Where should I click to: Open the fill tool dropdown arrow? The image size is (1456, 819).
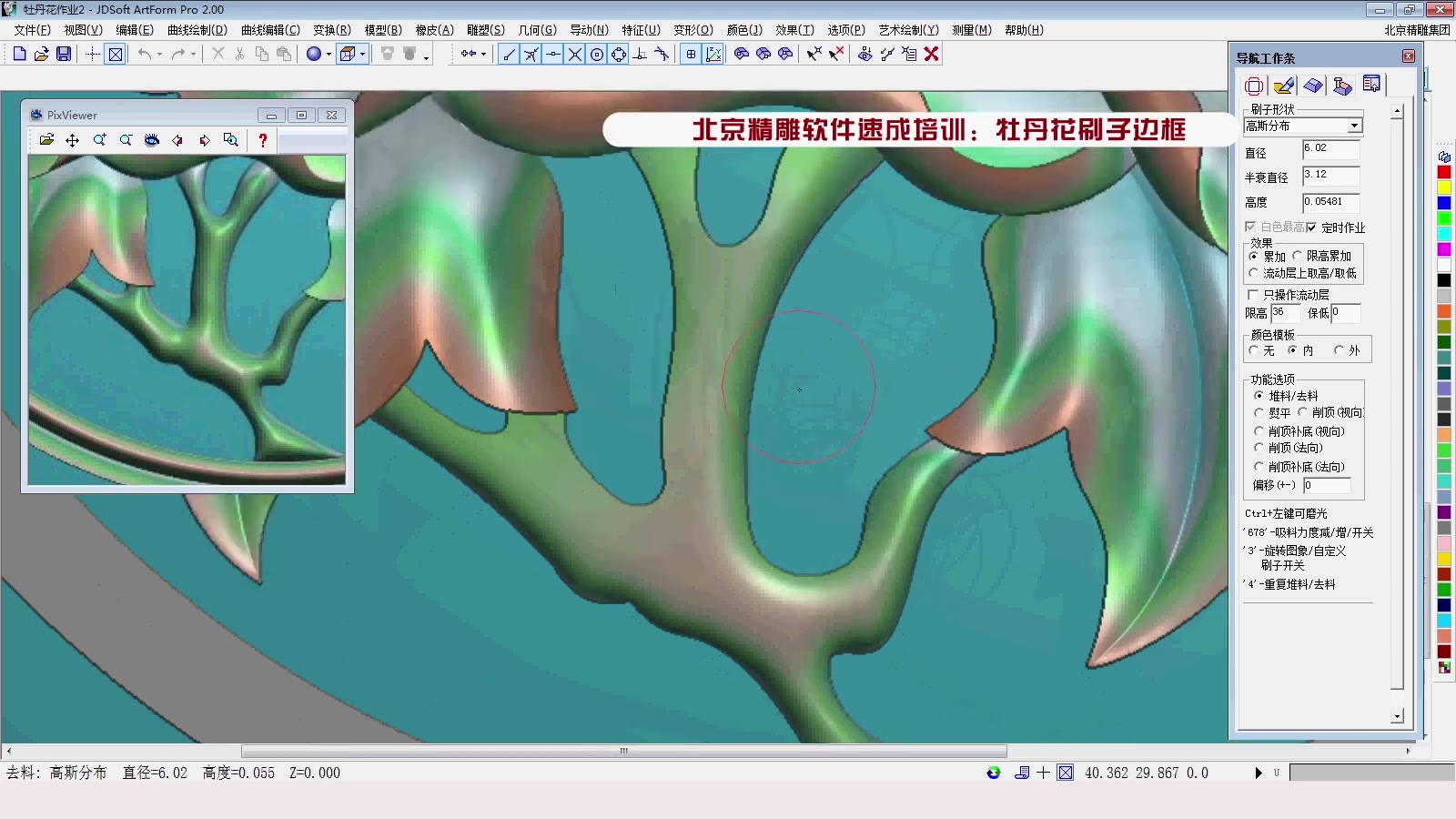(329, 54)
